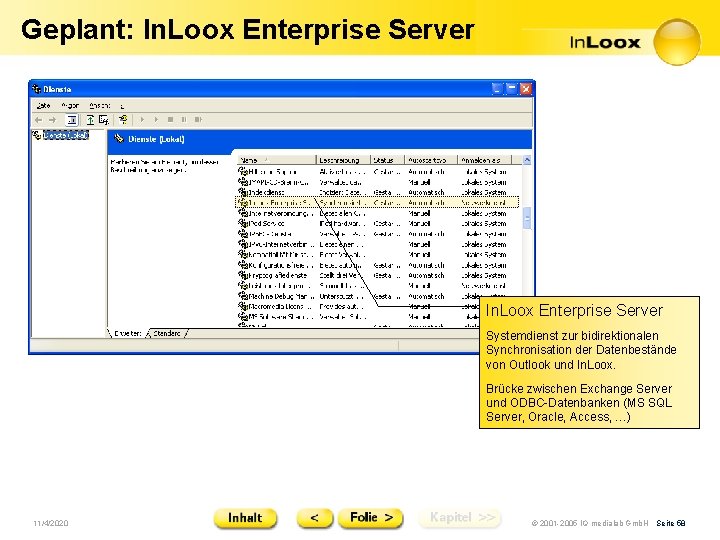Go to next slide with Folie > button

(x=371, y=518)
